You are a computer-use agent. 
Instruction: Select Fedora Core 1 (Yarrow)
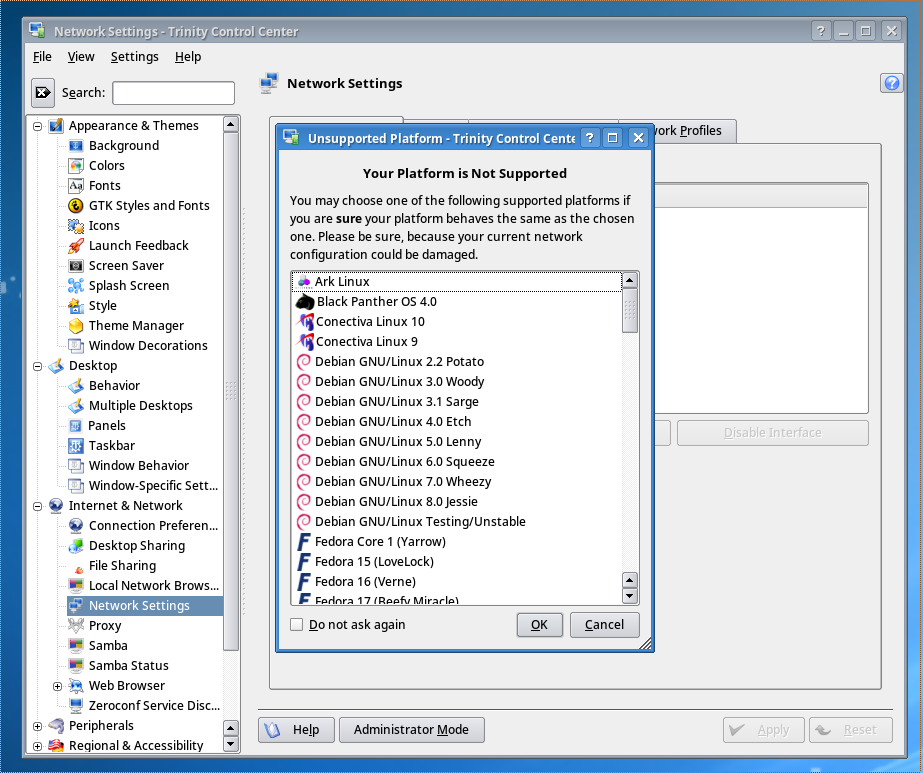457,542
